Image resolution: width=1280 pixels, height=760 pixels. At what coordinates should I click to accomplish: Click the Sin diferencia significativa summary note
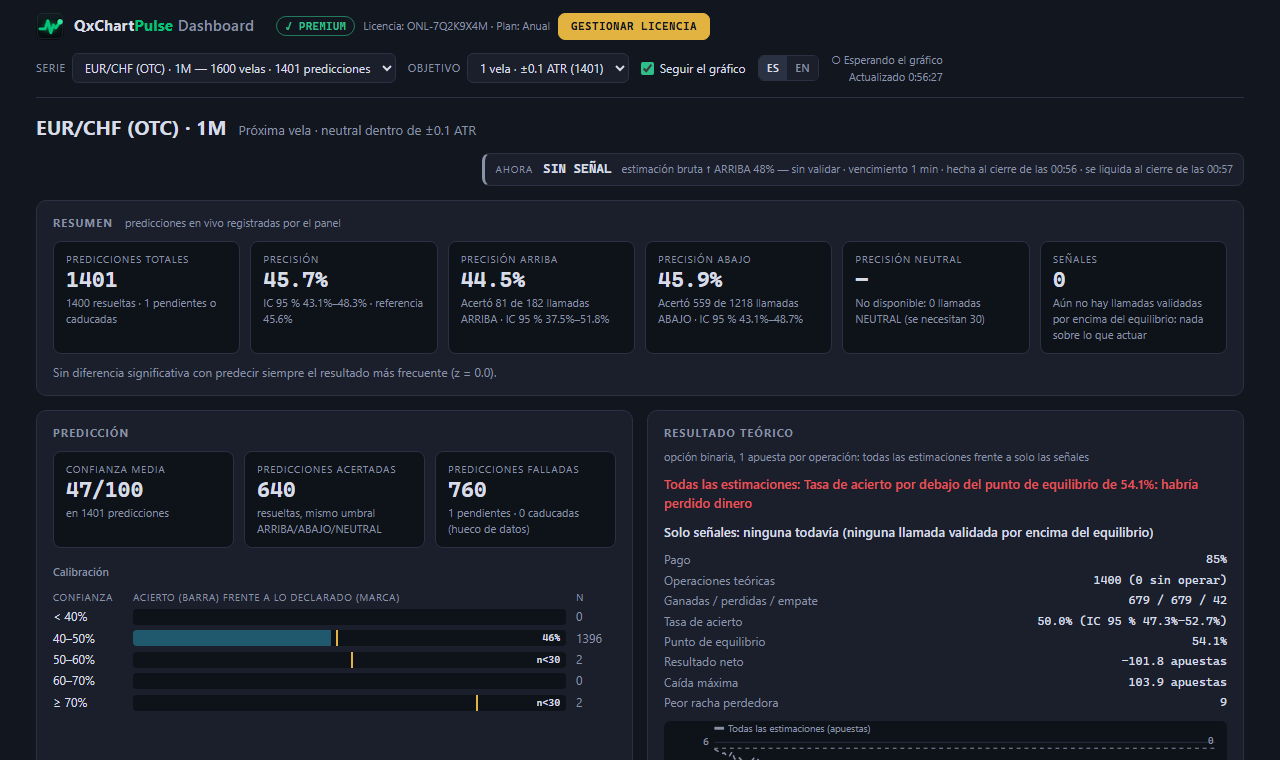coord(275,373)
